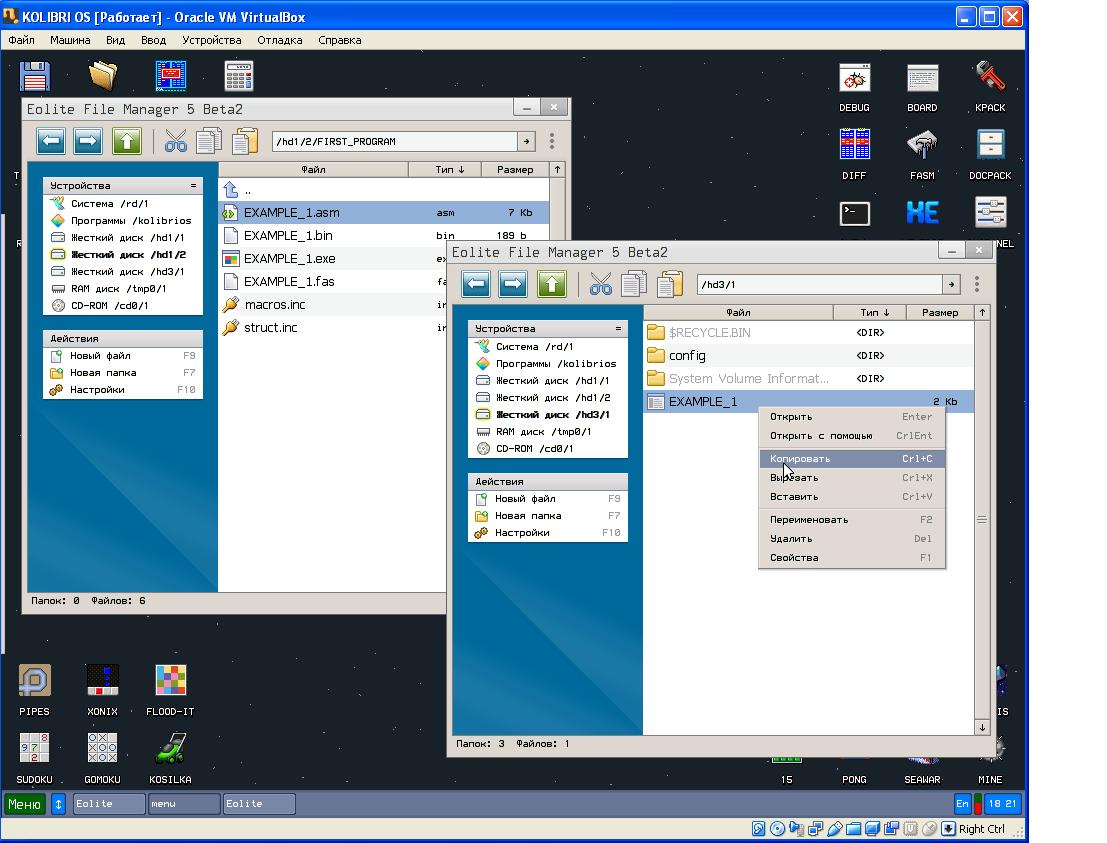Click the Тип sort column header in front window

(x=875, y=312)
